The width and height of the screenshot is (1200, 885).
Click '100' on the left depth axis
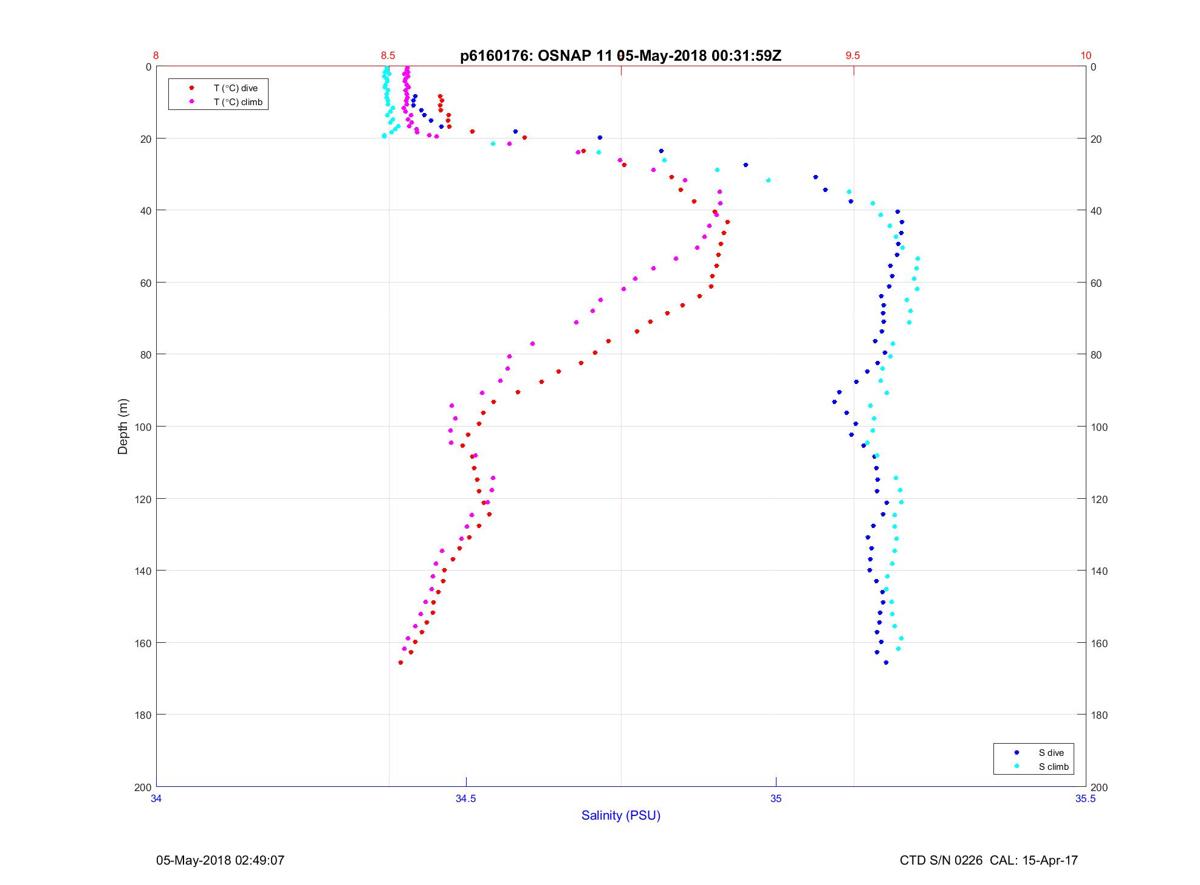[142, 427]
